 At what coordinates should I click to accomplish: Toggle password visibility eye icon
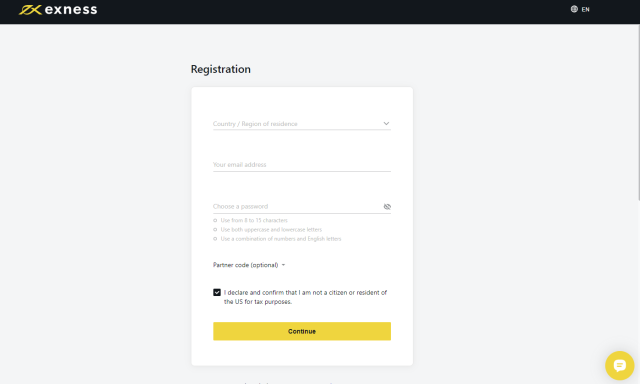pyautogui.click(x=387, y=206)
